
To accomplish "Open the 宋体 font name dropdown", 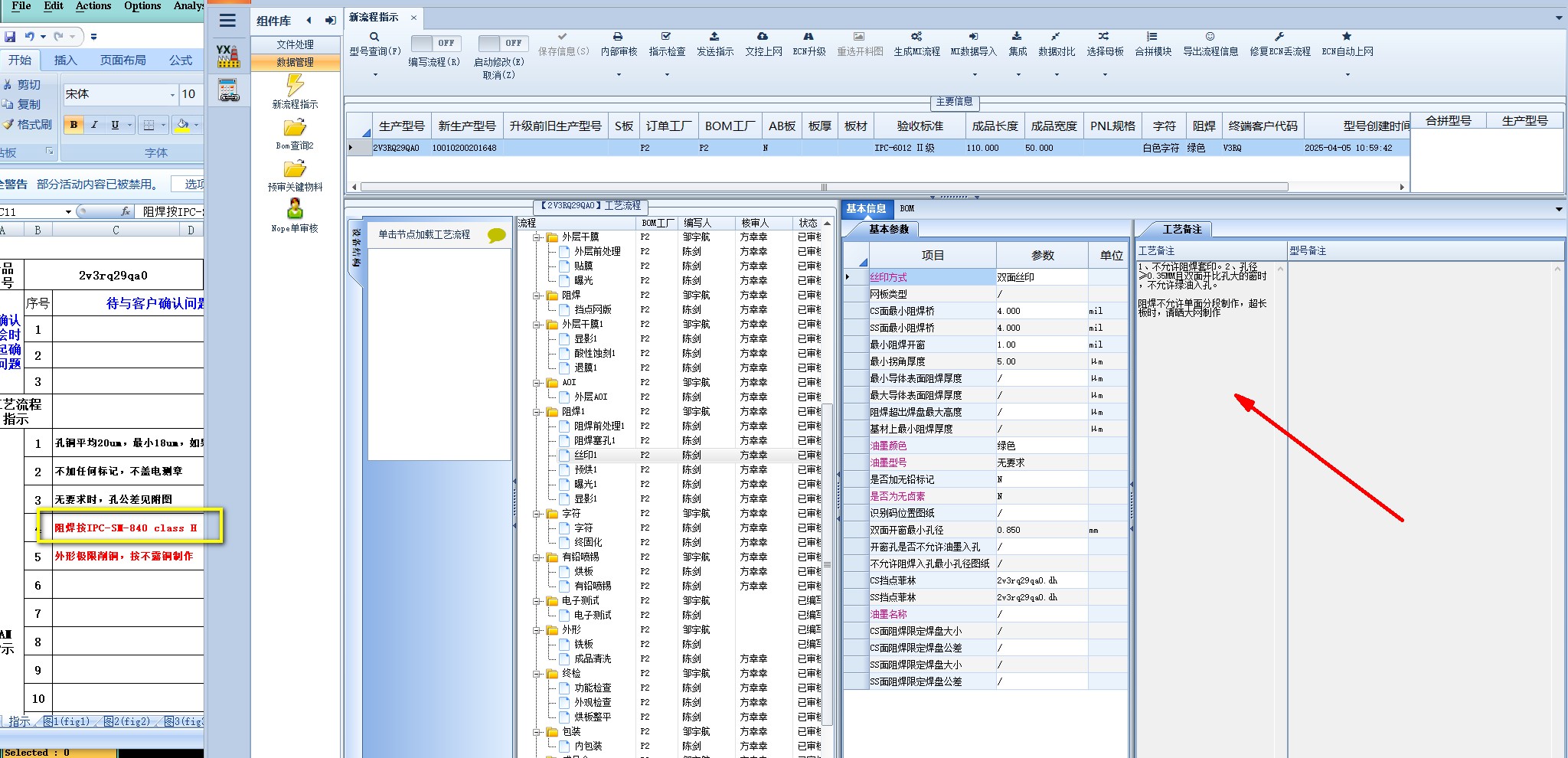I will pyautogui.click(x=172, y=95).
